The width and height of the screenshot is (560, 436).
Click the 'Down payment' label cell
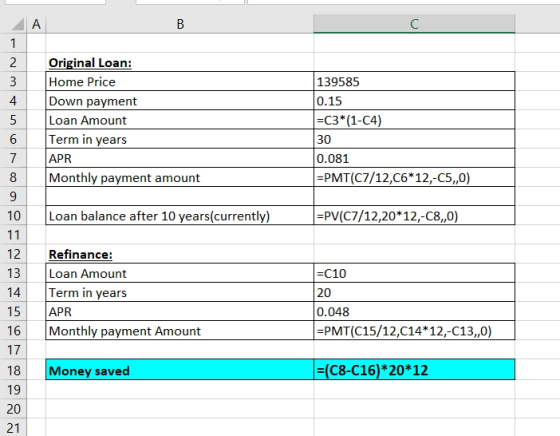(x=180, y=101)
